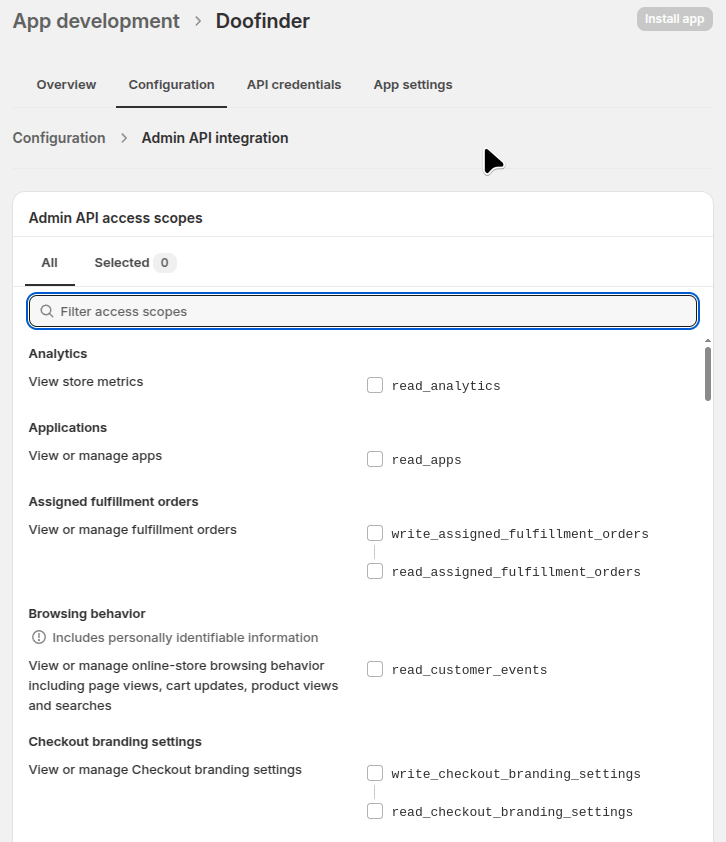Switch to API credentials tab
This screenshot has height=842, width=726.
294,85
